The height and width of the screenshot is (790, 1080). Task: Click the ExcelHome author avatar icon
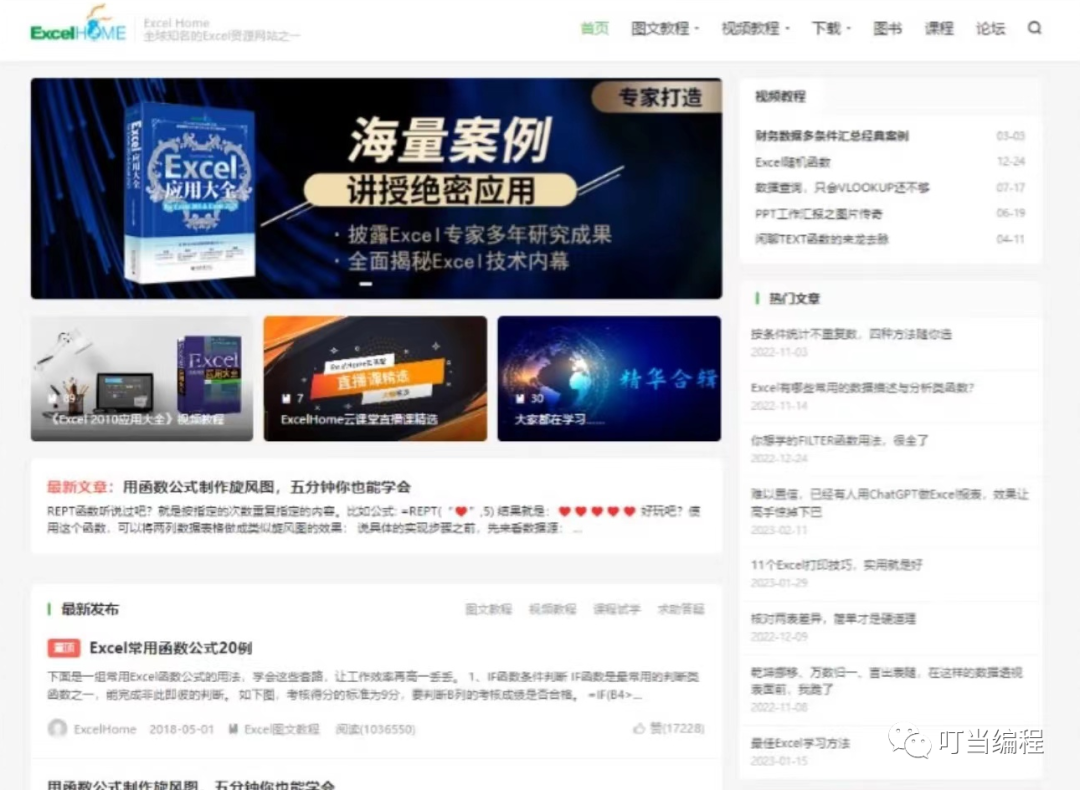[58, 729]
